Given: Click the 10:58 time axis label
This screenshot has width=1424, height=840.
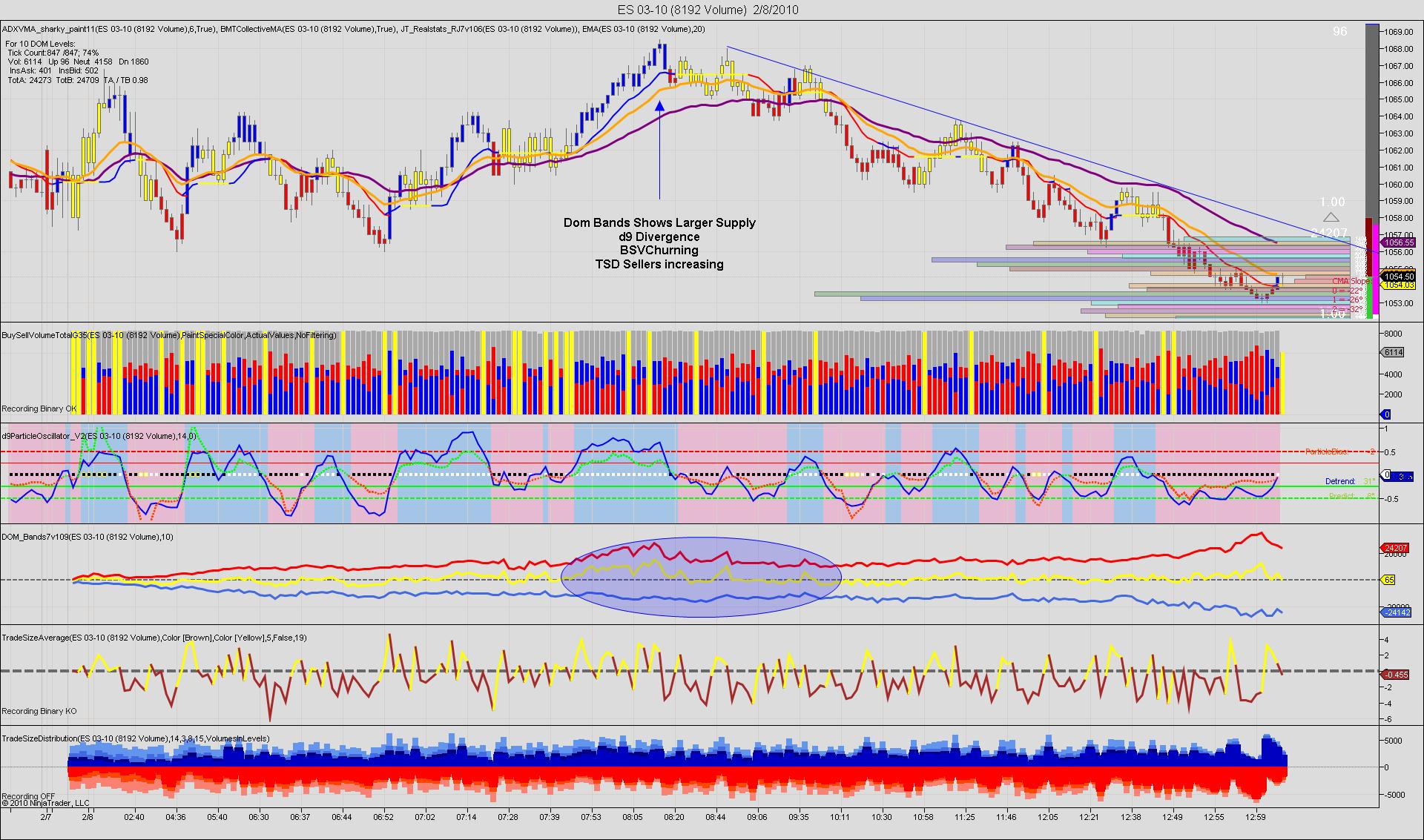Looking at the screenshot, I should (x=923, y=817).
